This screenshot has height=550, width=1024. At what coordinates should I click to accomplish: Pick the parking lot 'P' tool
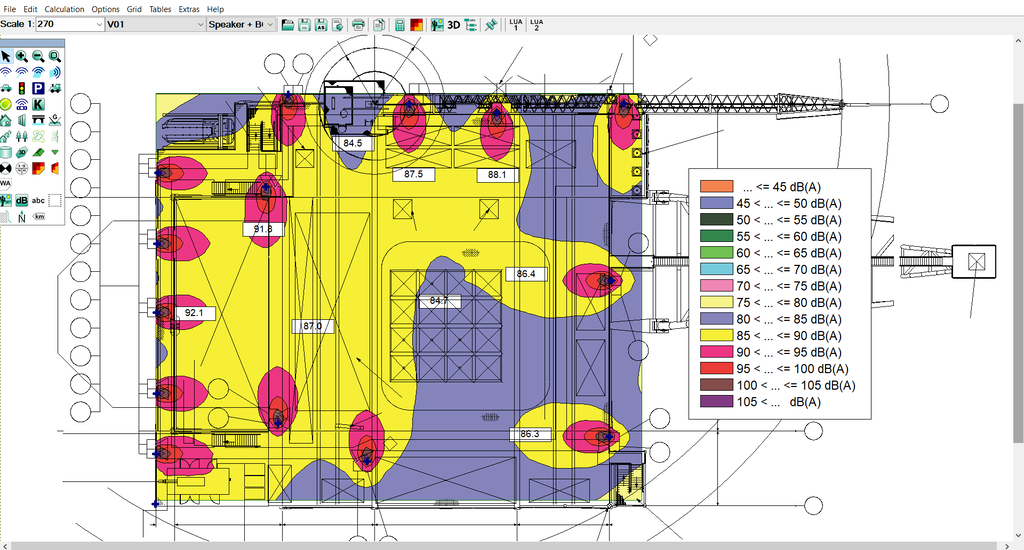pyautogui.click(x=38, y=88)
